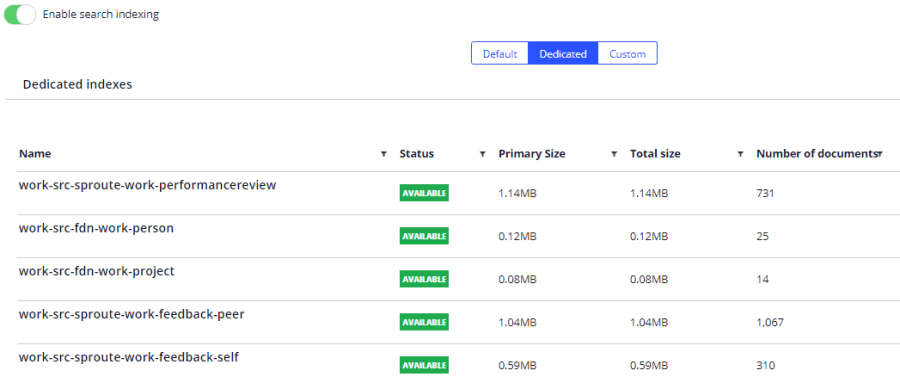Viewport: 900px width, 383px height.
Task: Select work-src-sproute-work-performancereview index name
Action: click(x=148, y=185)
